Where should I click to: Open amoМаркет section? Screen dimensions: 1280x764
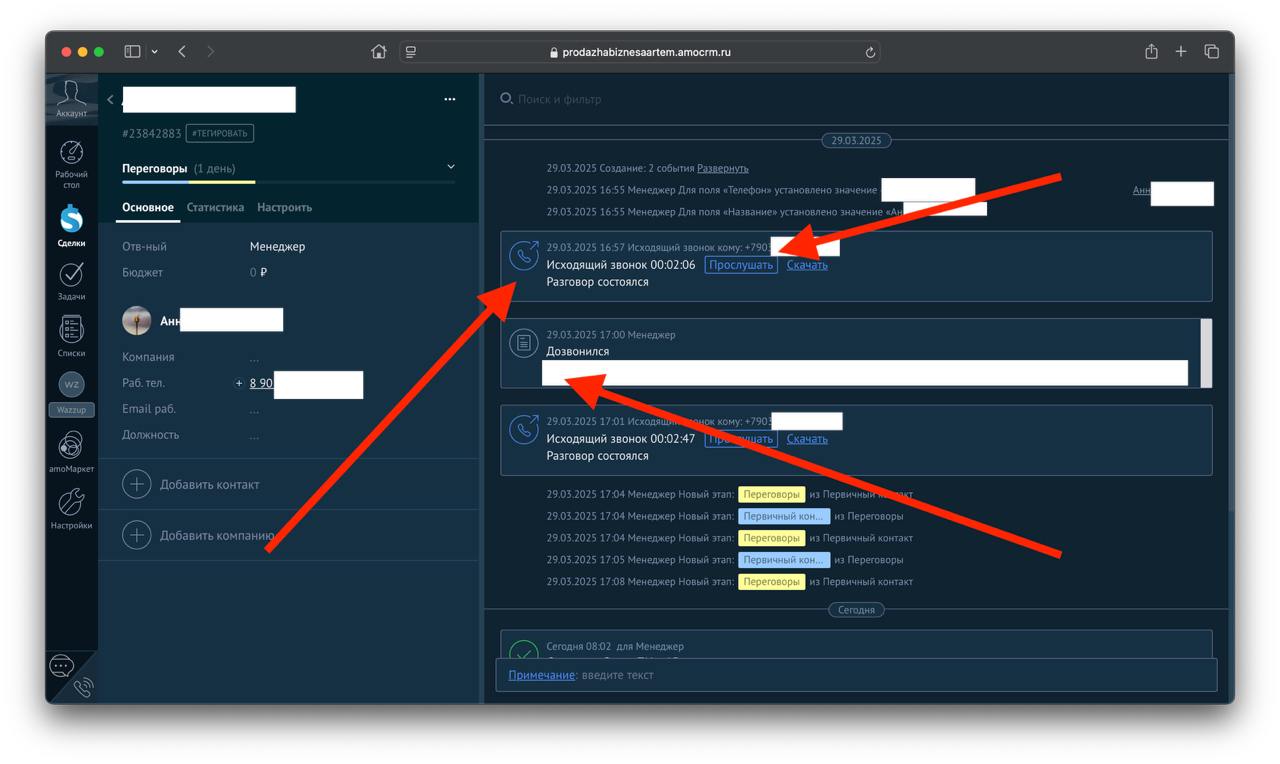coord(71,452)
